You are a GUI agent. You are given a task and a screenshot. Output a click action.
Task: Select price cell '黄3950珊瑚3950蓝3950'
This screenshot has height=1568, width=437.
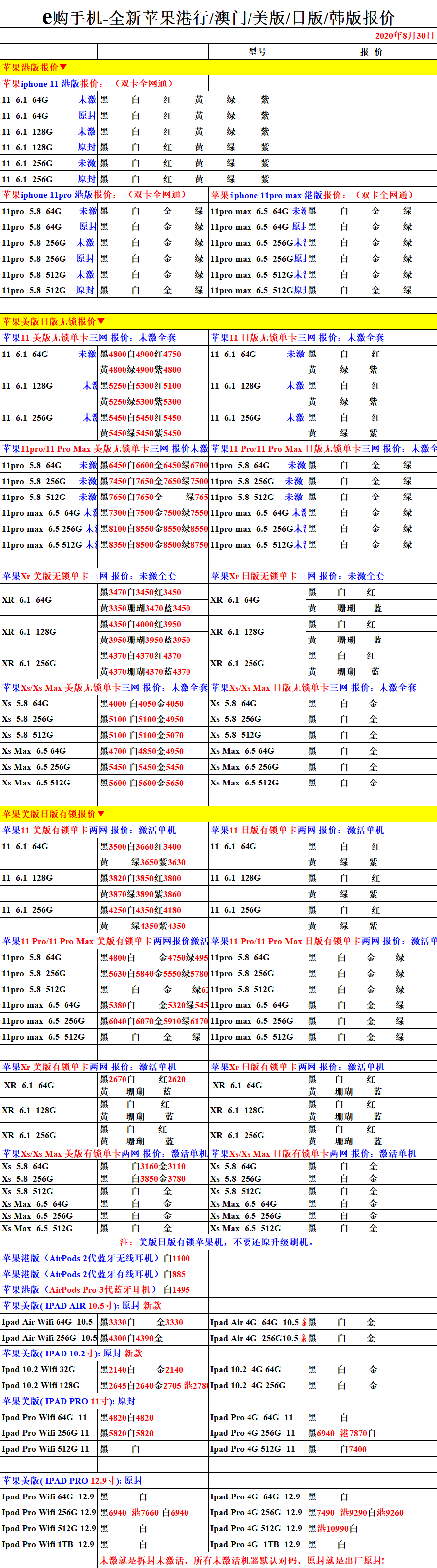[x=153, y=640]
